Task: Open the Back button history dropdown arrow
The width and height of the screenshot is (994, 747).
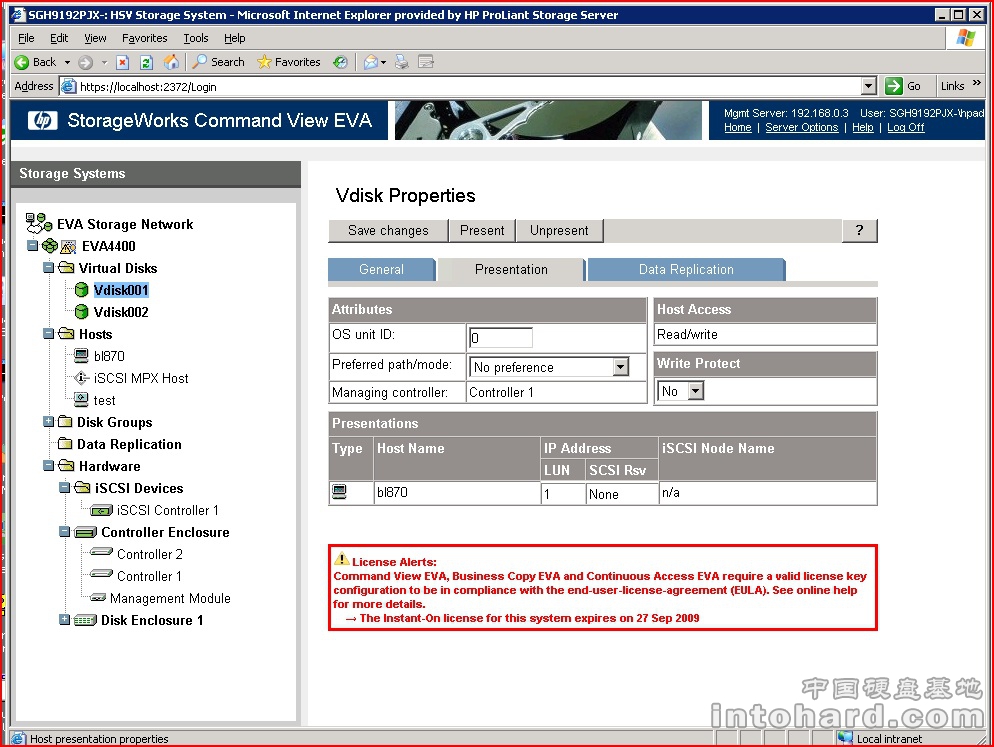Action: (67, 62)
